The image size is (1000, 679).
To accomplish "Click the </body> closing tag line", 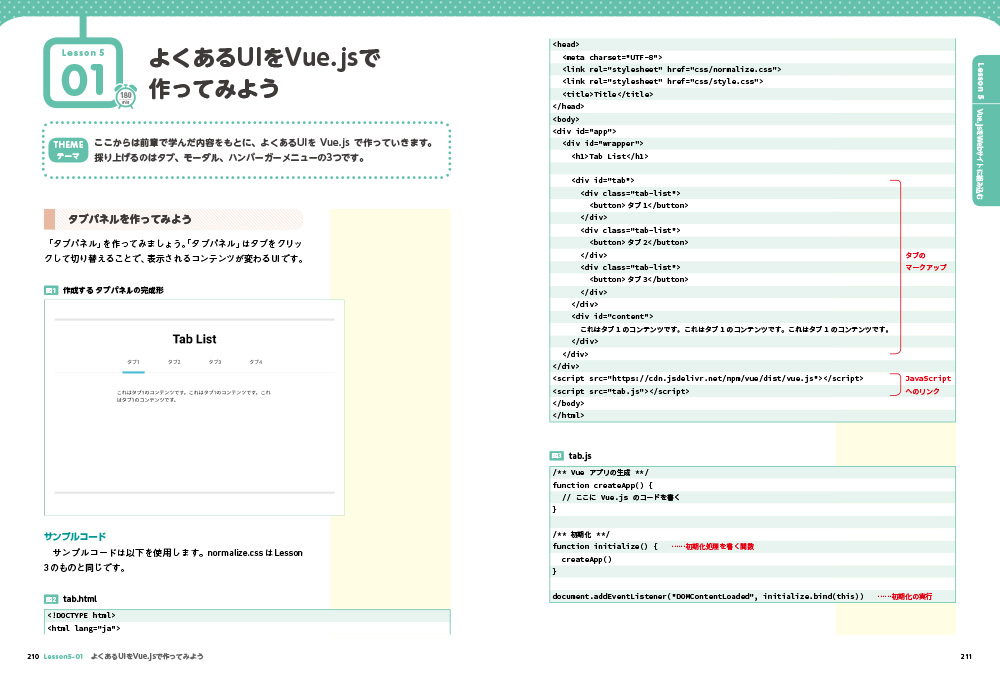I will tap(568, 403).
